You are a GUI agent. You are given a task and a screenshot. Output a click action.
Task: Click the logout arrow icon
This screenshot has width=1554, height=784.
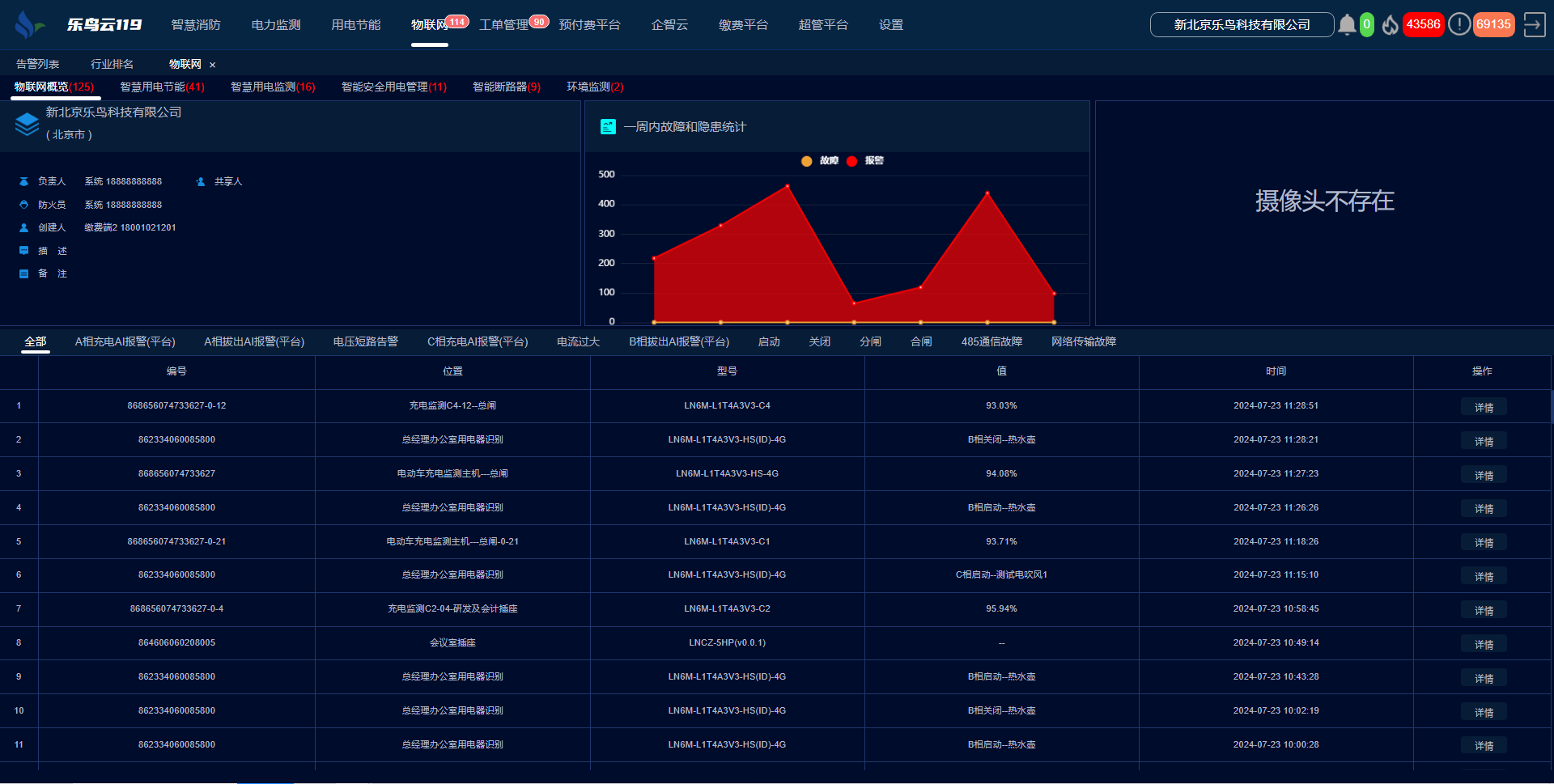pos(1534,25)
